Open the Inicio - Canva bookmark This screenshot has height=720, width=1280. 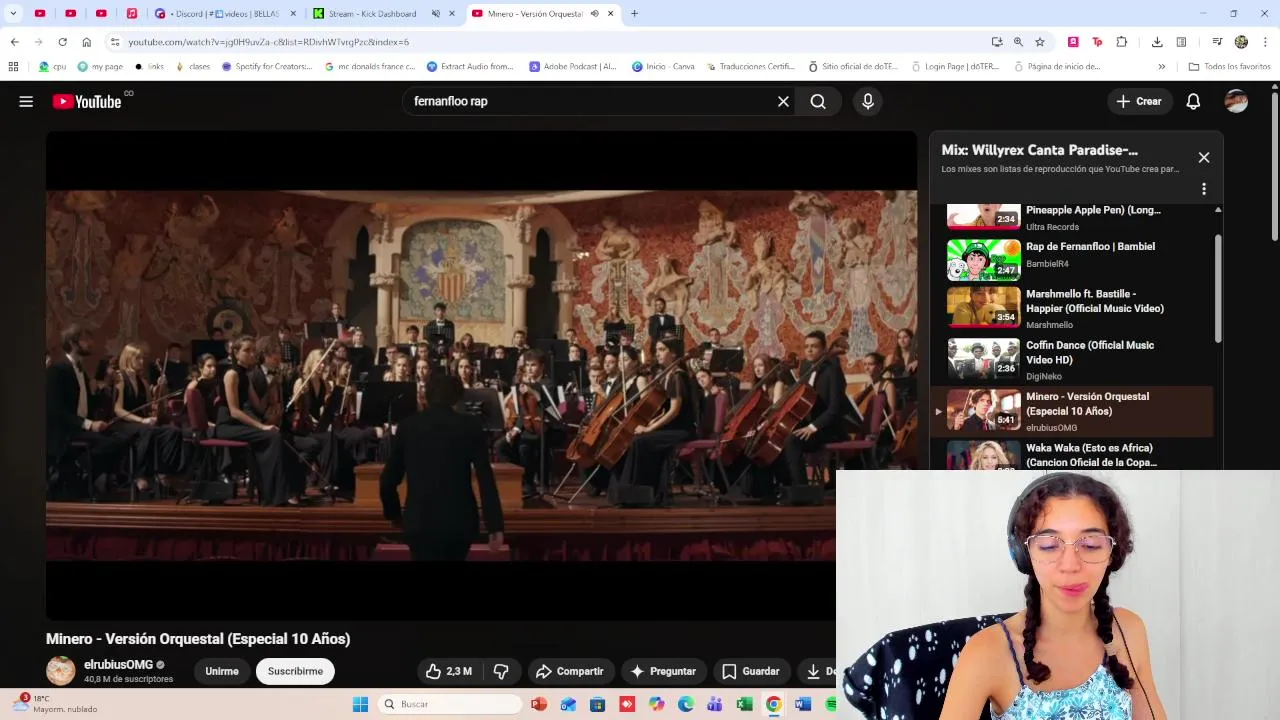pyautogui.click(x=663, y=67)
